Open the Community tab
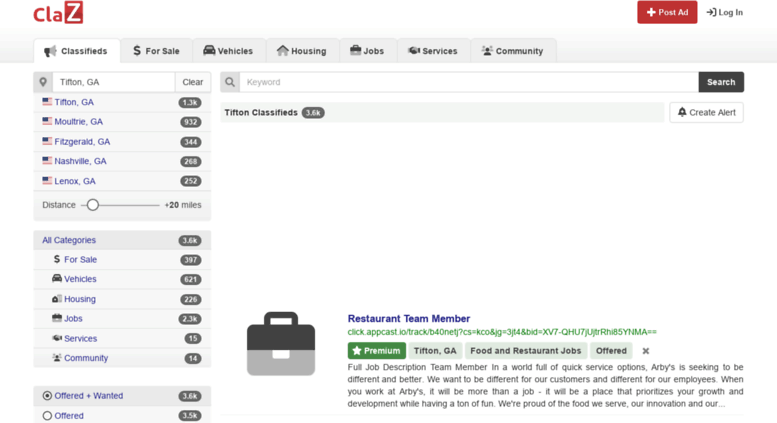The height and width of the screenshot is (423, 777). tap(513, 51)
